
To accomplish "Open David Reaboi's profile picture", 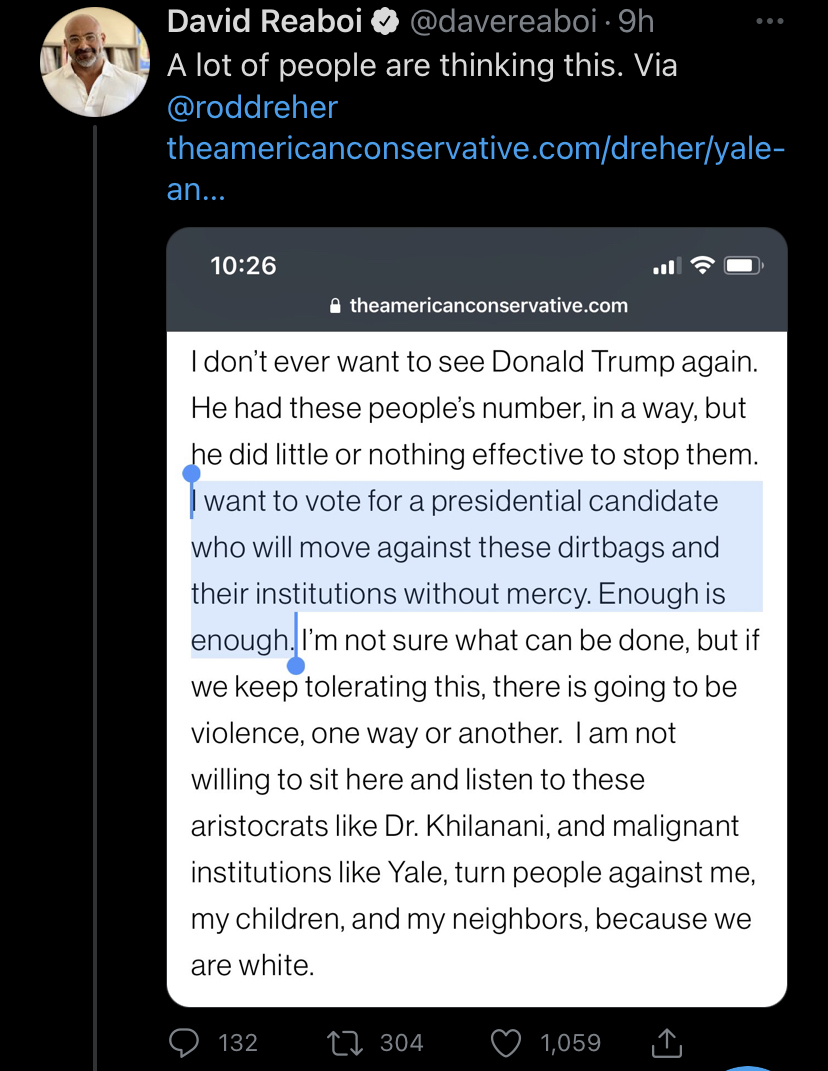I will point(95,62).
